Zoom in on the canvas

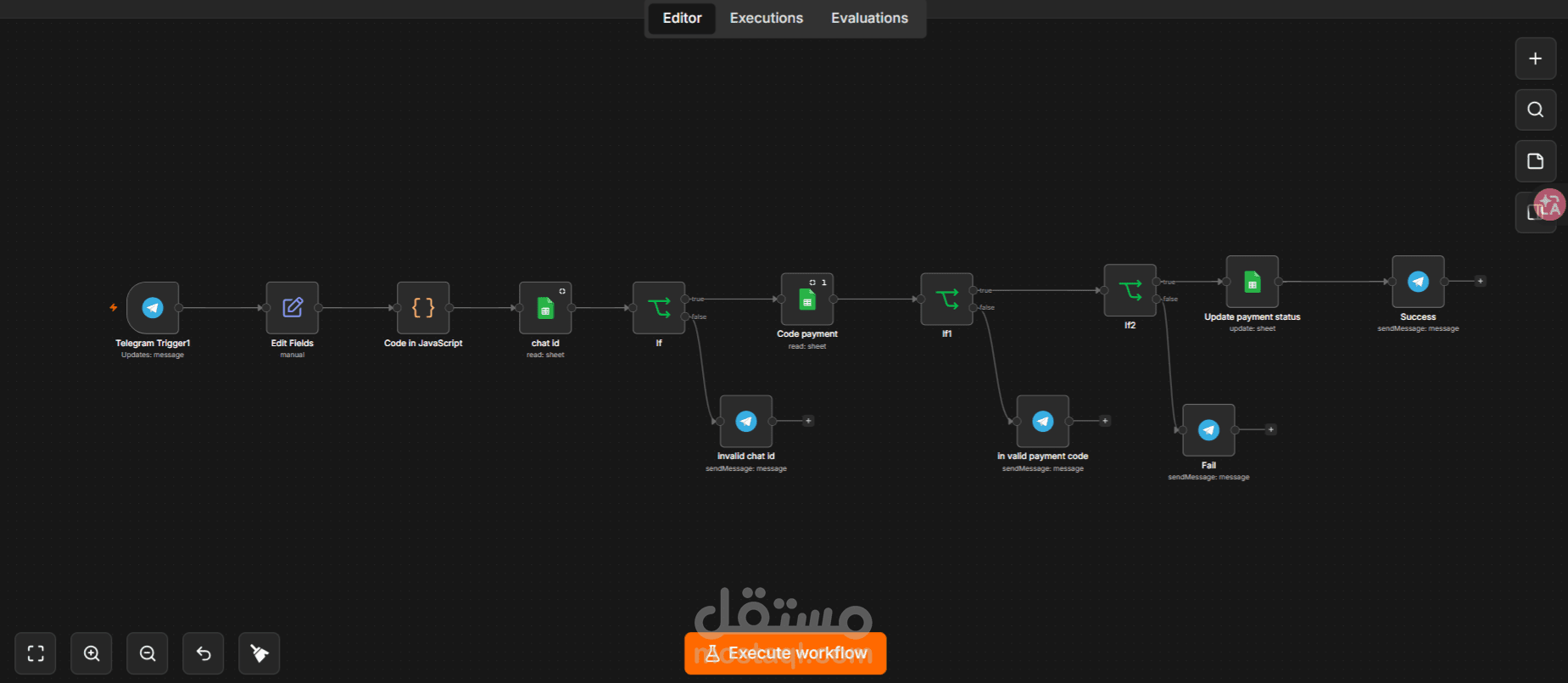tap(92, 653)
